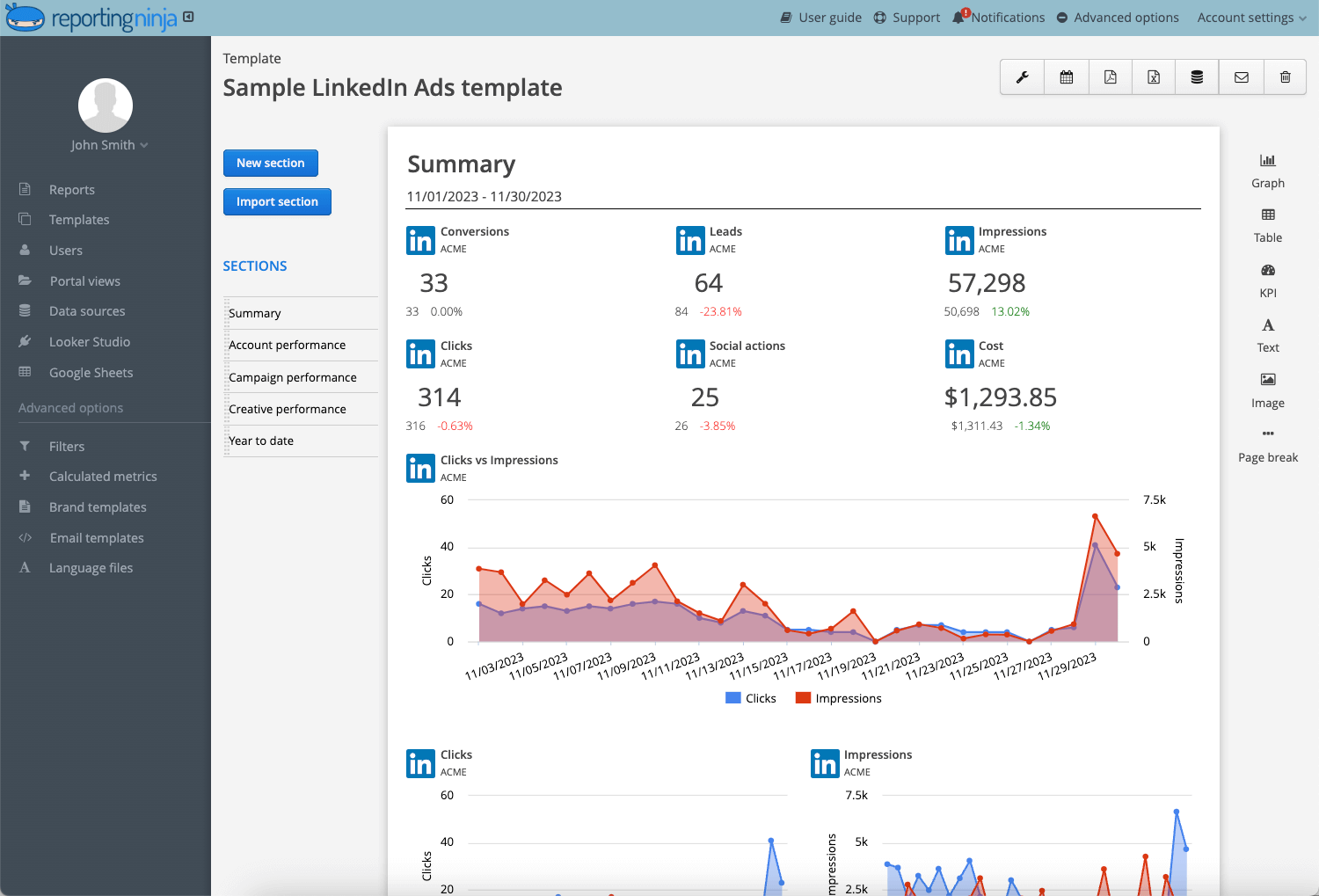
Task: Click the database data icon in the toolbar
Action: 1197,76
